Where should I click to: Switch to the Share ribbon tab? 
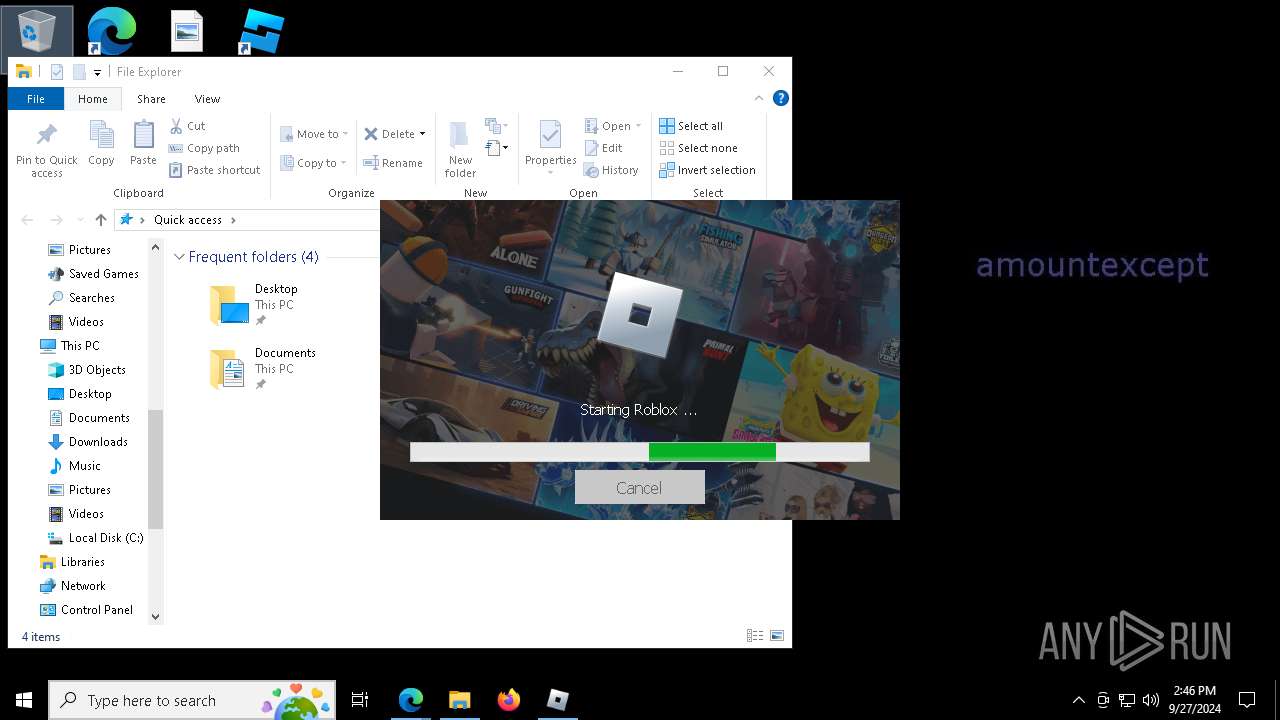(151, 99)
